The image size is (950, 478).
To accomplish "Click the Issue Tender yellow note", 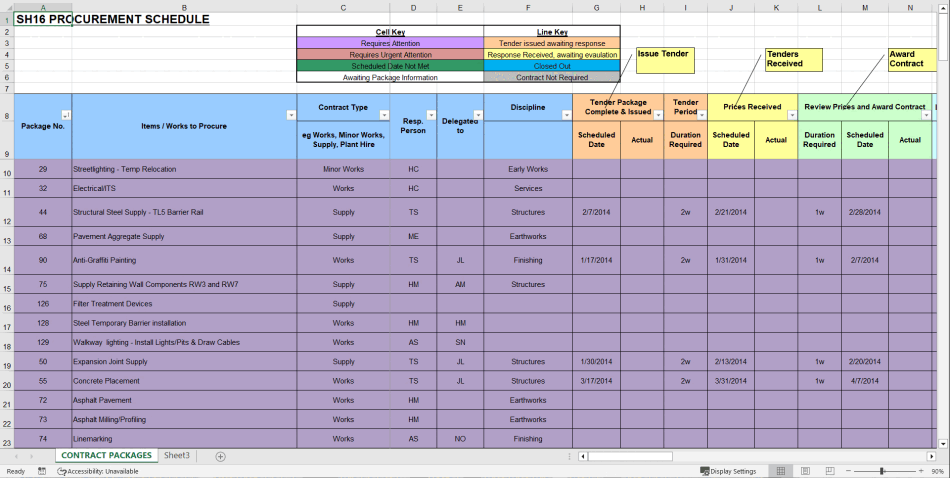I will tap(665, 61).
